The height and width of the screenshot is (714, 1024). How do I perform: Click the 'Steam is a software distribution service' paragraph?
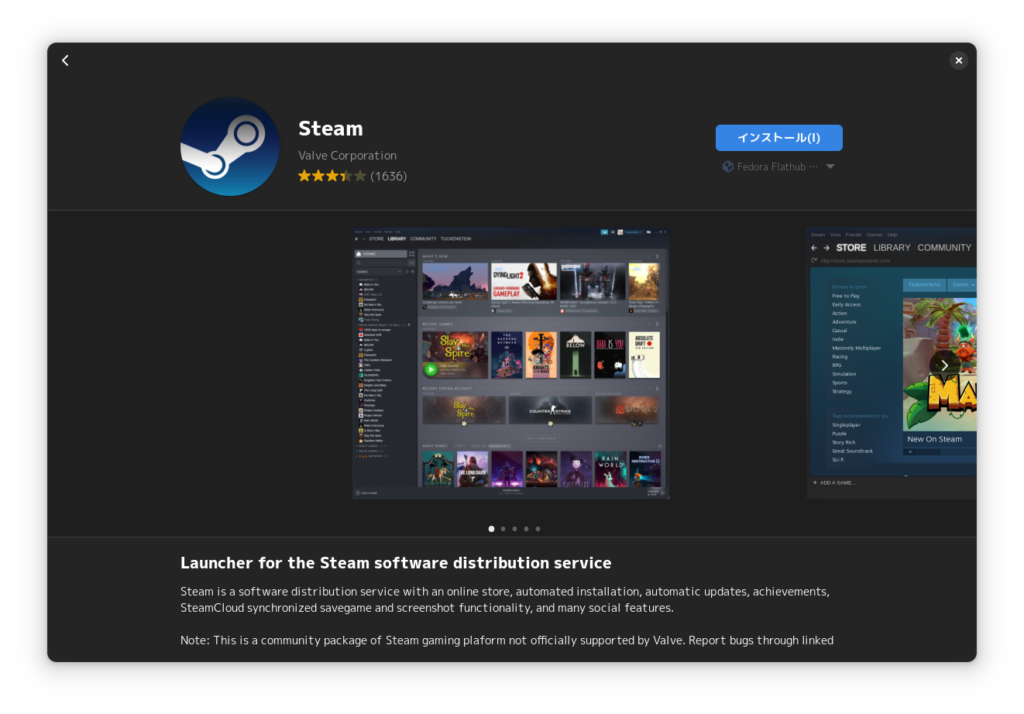tap(505, 600)
